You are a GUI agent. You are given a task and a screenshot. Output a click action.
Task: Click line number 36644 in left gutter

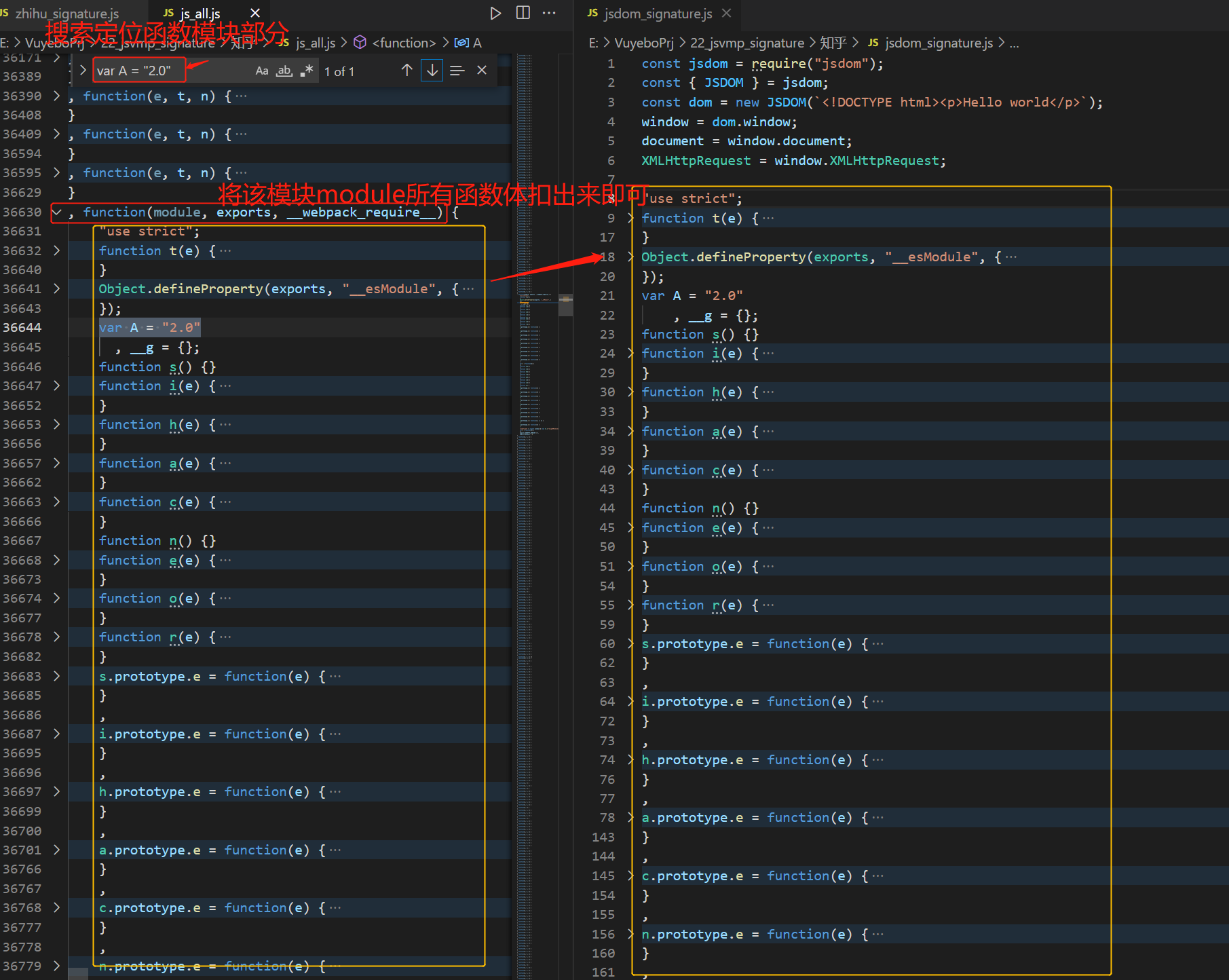22,327
